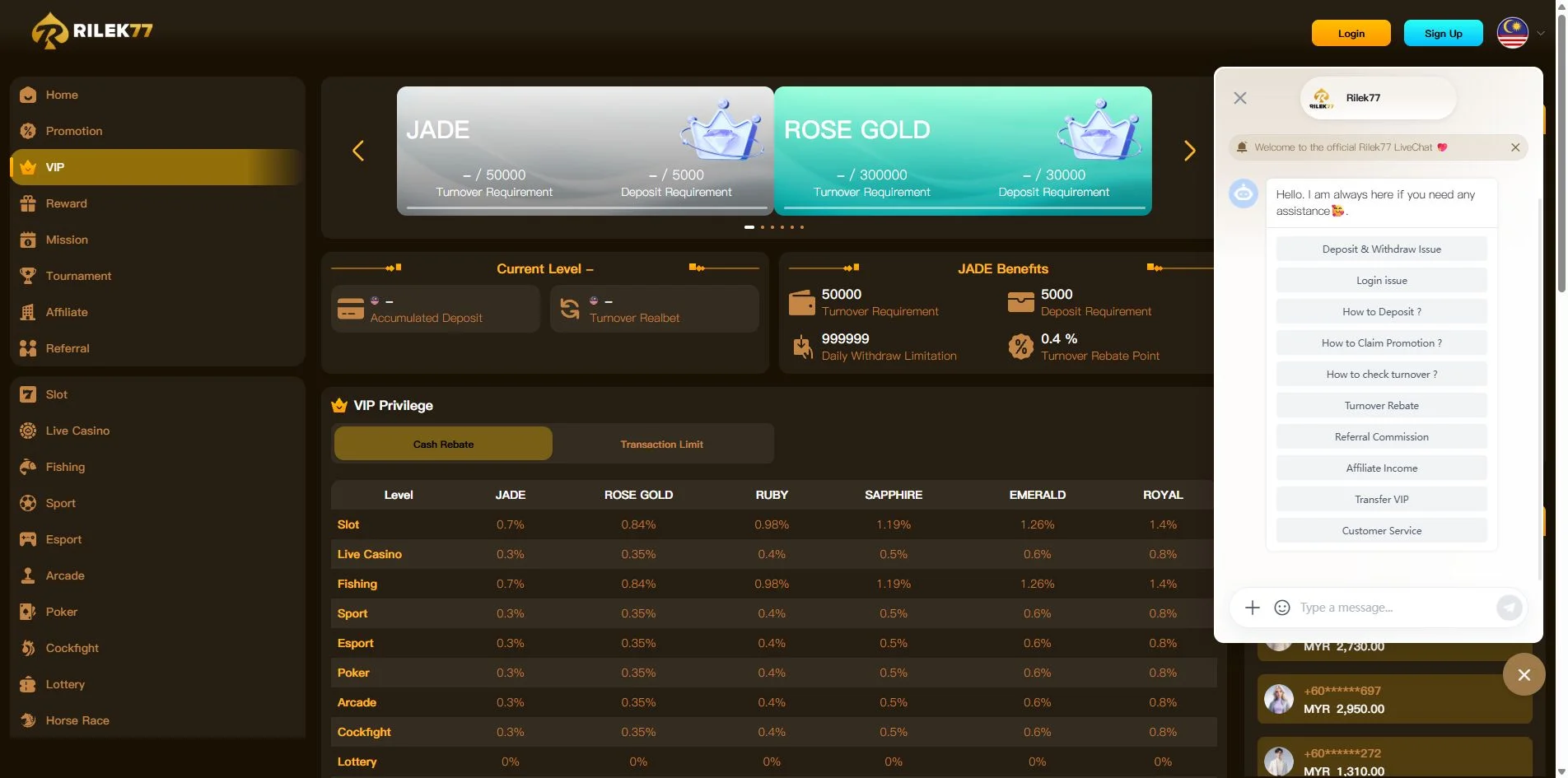Click the Poker cards icon
This screenshot has height=778, width=1568.
coord(28,612)
